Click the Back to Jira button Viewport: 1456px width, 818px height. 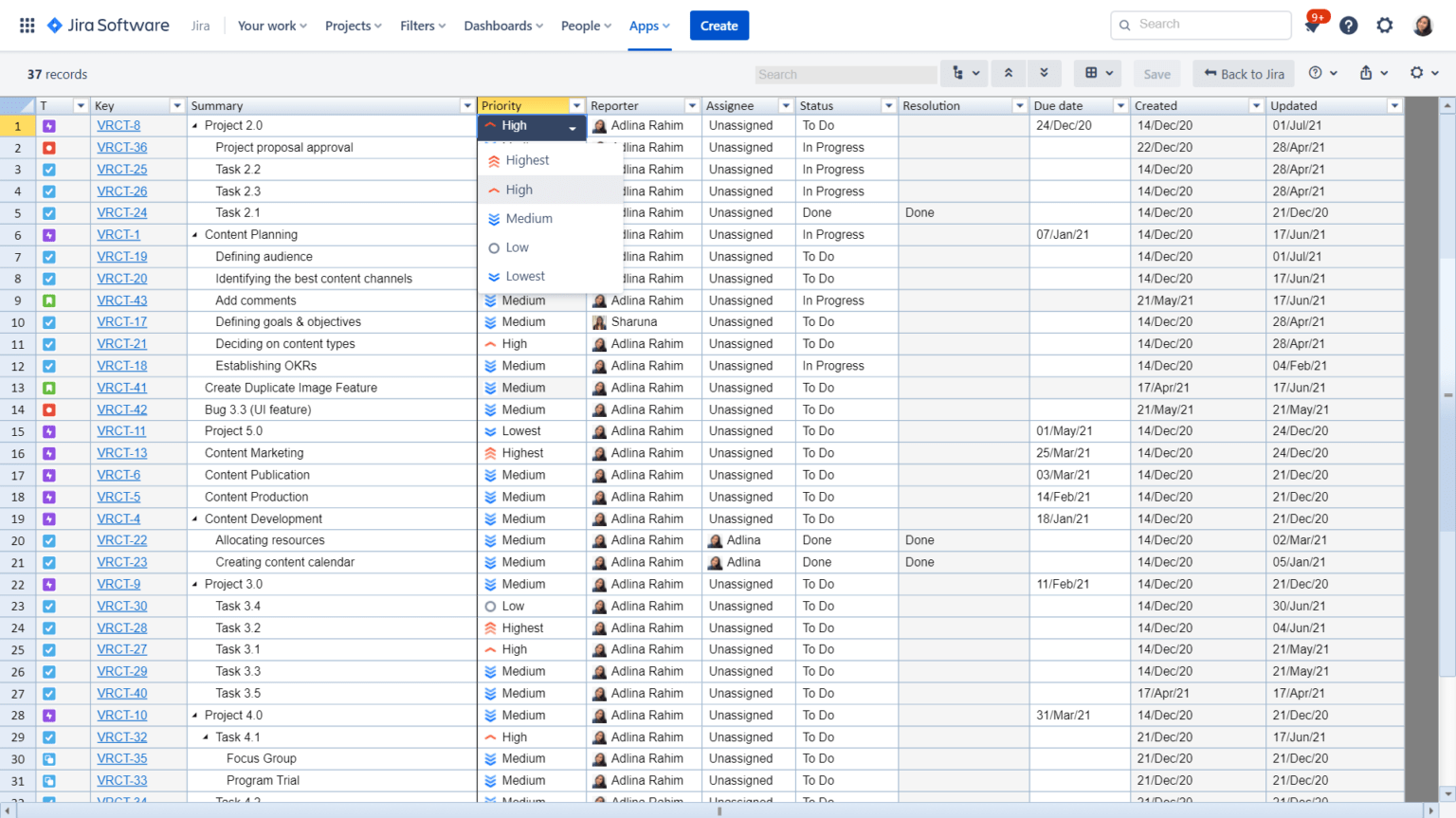click(1243, 73)
